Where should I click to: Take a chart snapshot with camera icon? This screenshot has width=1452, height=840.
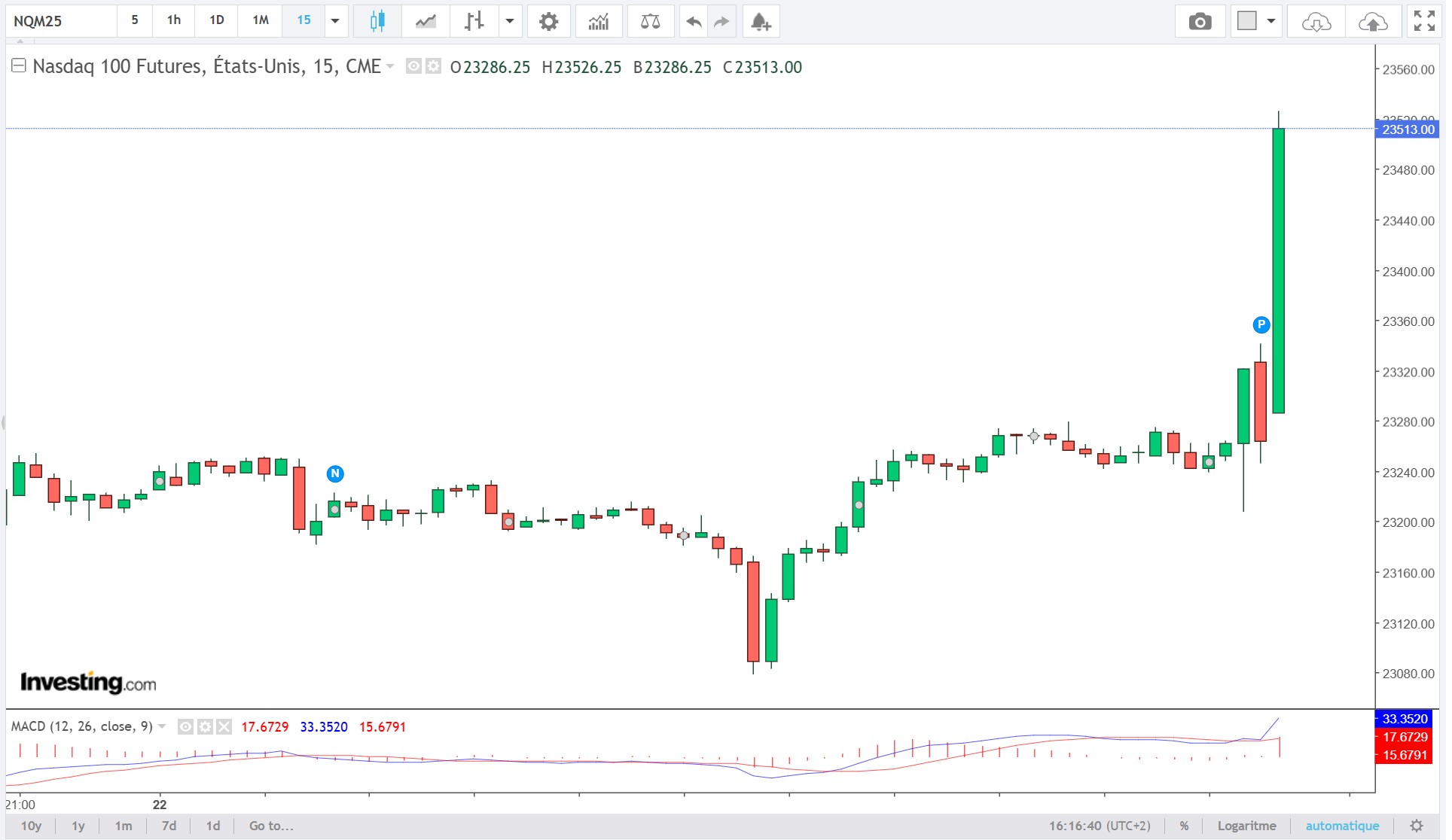pos(1200,21)
